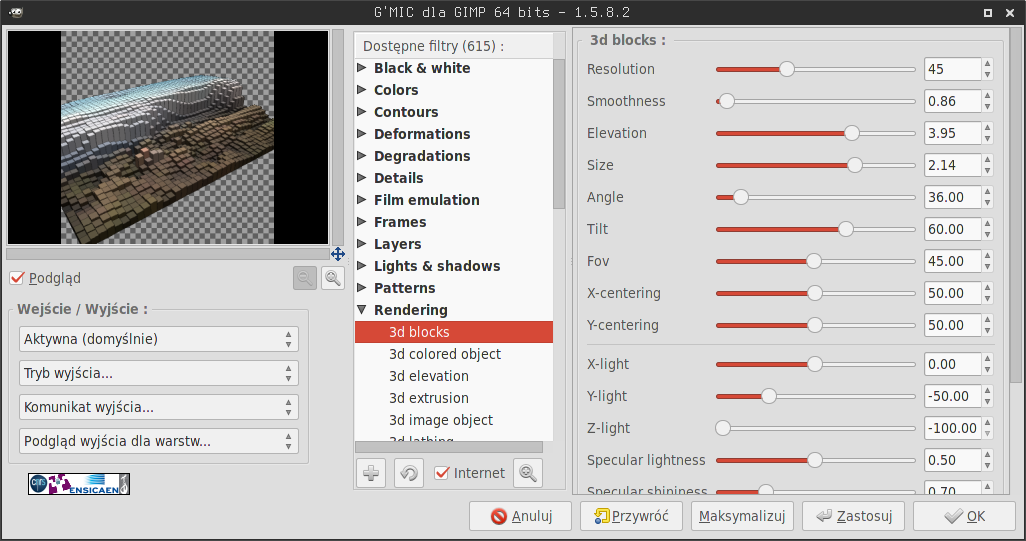This screenshot has height=541, width=1026.
Task: Click the Y-light slider handle
Action: [768, 396]
